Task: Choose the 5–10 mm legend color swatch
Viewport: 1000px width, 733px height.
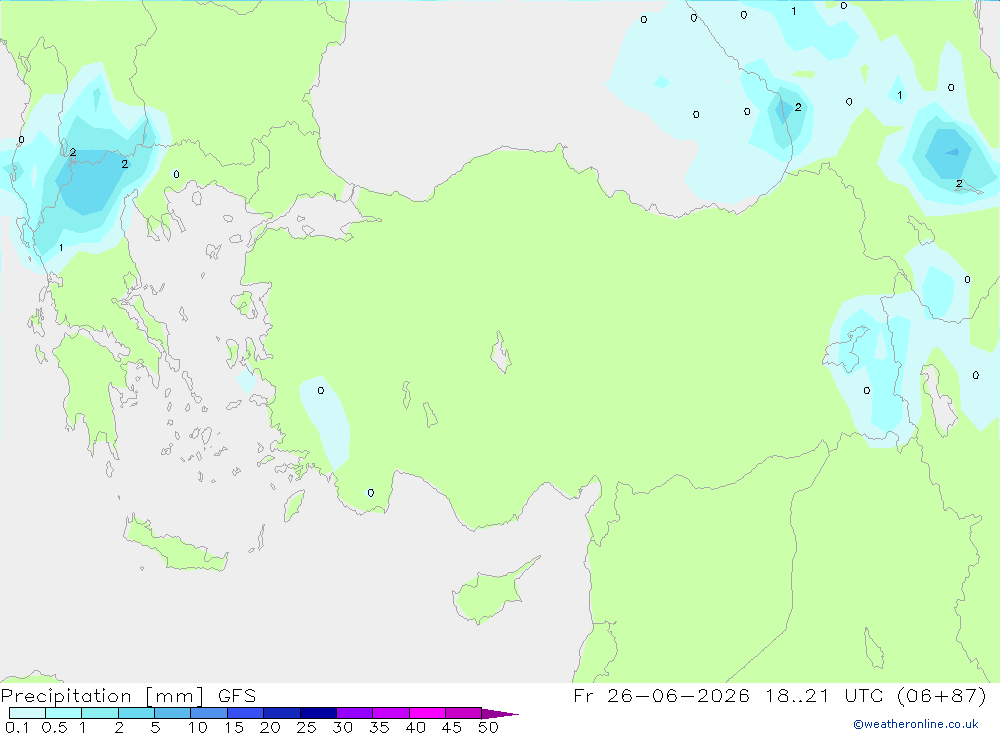Action: (x=172, y=713)
